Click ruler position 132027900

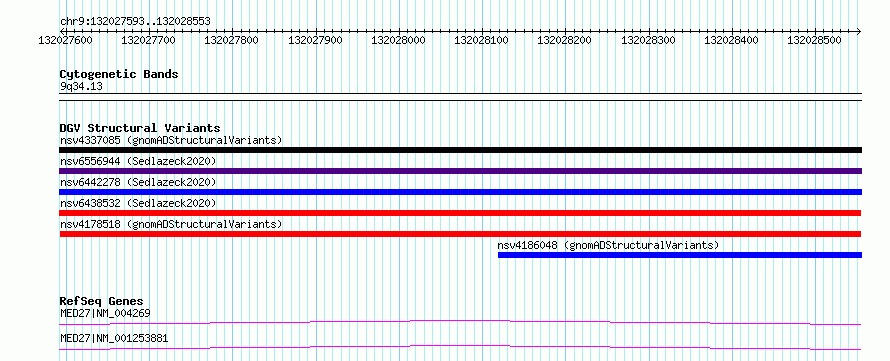tap(316, 40)
